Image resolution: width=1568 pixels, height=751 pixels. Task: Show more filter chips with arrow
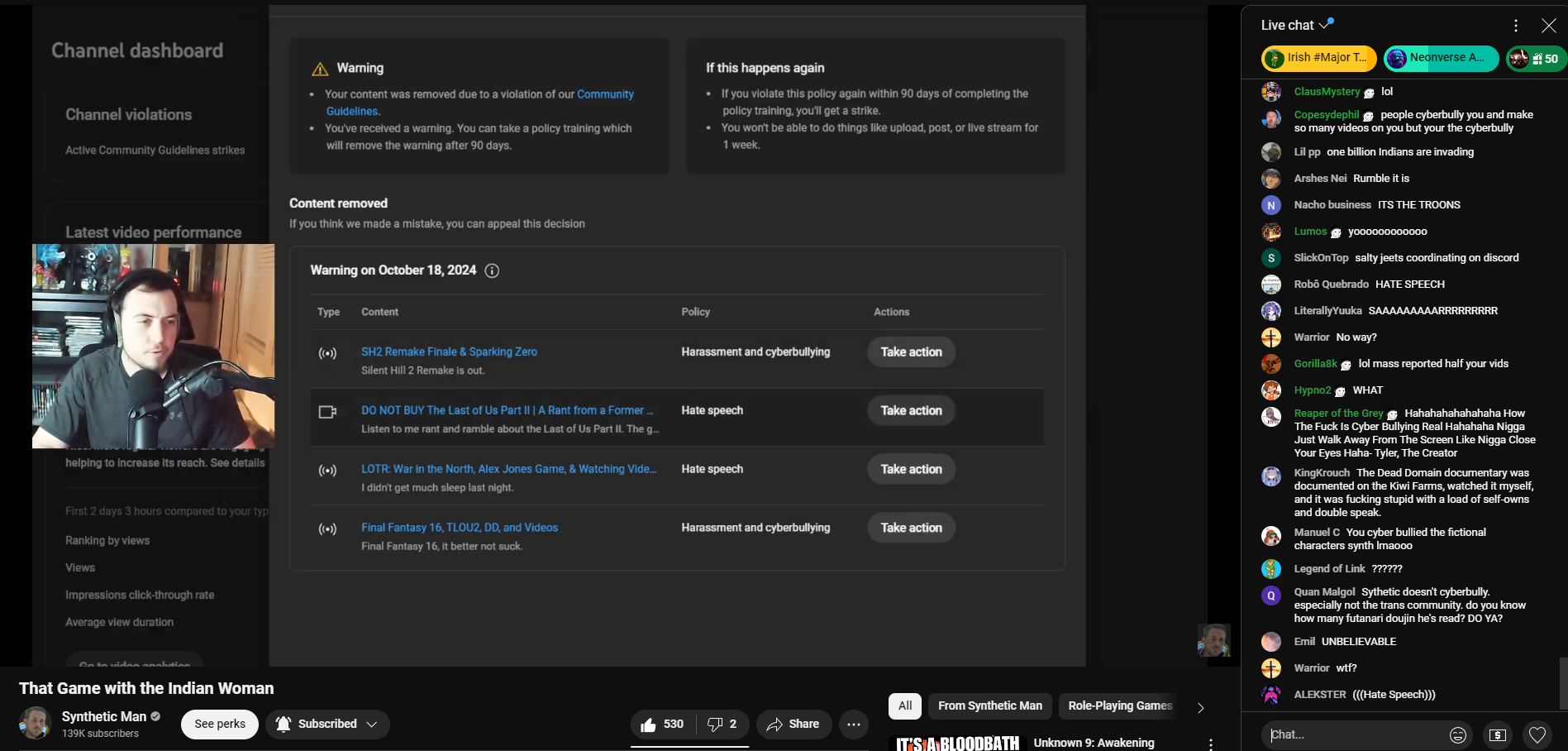(1200, 707)
